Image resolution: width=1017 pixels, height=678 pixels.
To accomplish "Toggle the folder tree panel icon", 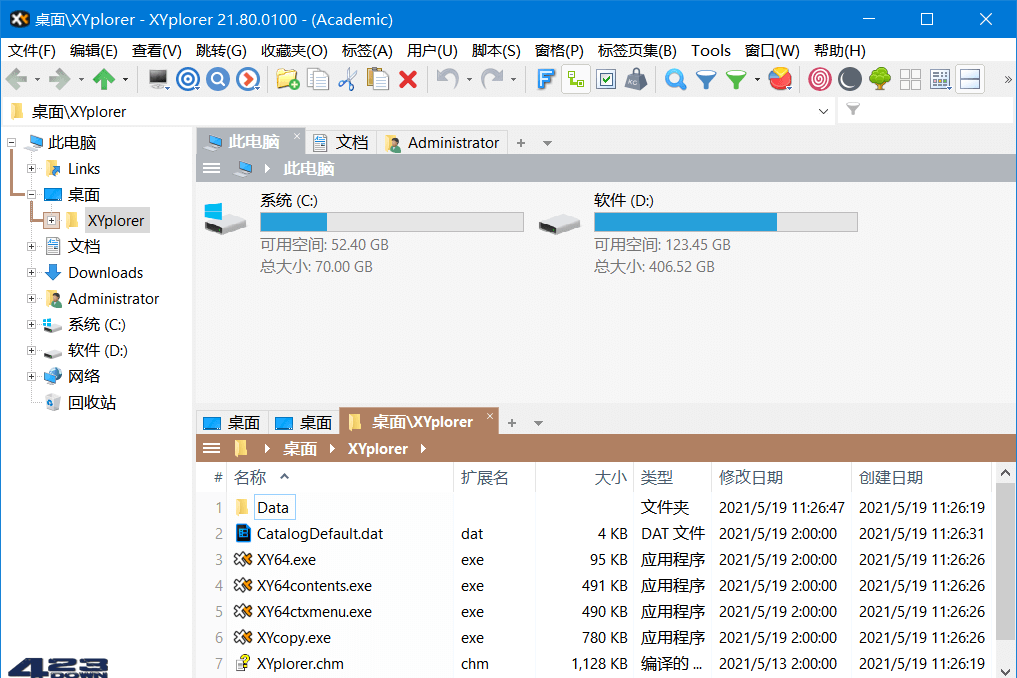I will [575, 80].
